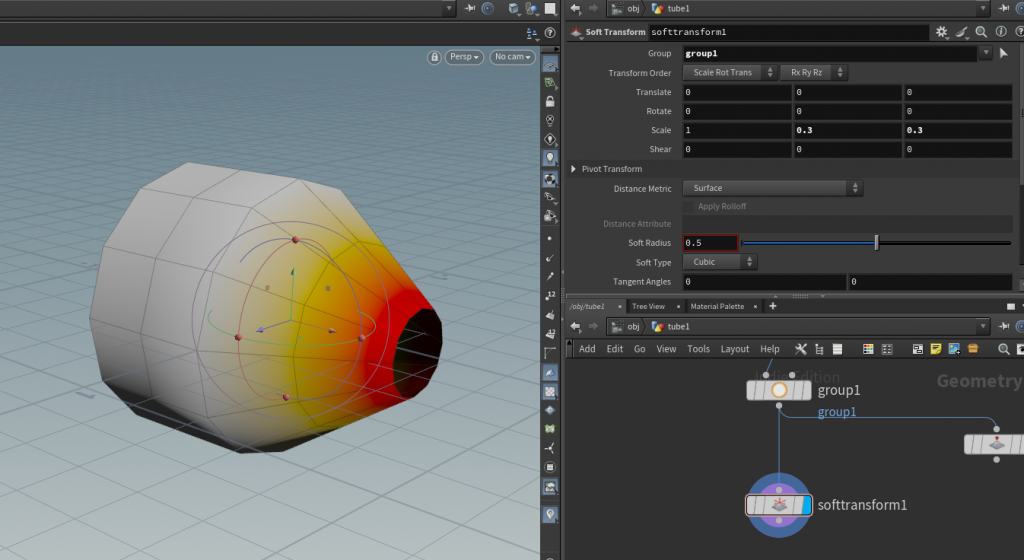The height and width of the screenshot is (560, 1024).
Task: Click the No cam camera button
Action: [x=511, y=57]
